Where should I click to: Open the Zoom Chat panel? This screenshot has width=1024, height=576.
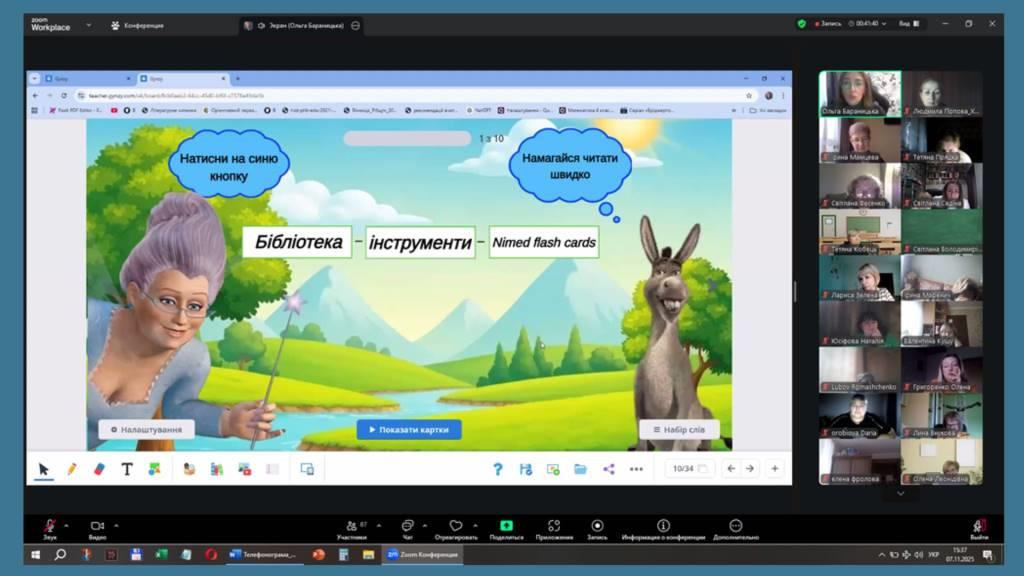pos(407,526)
